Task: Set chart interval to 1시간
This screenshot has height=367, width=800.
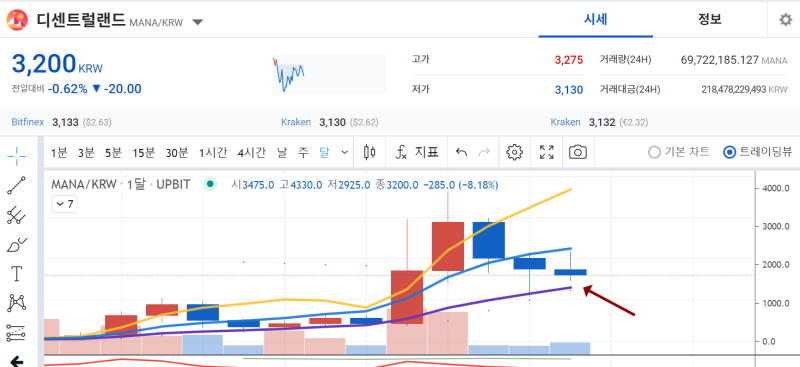Action: [213, 153]
